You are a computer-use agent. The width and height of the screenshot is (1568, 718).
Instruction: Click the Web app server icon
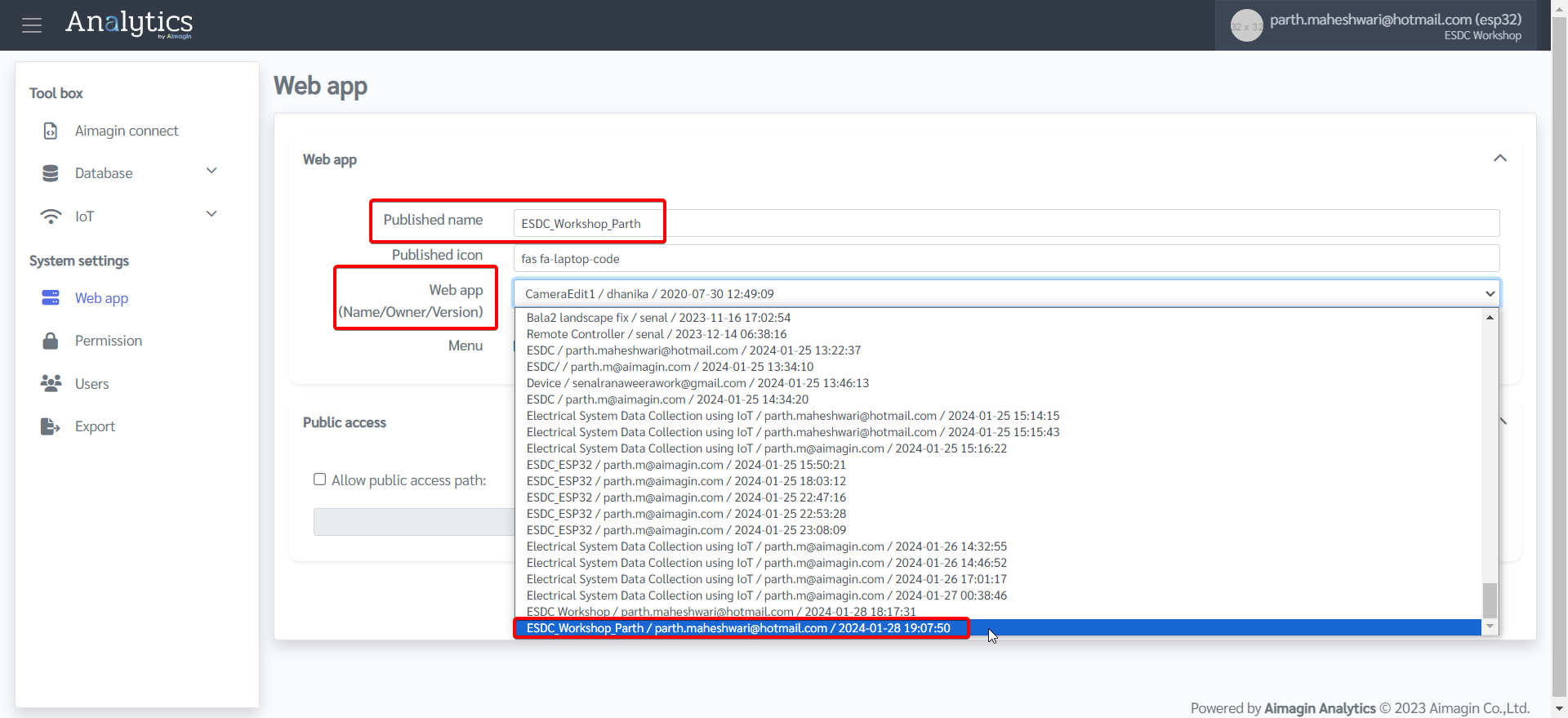point(51,297)
